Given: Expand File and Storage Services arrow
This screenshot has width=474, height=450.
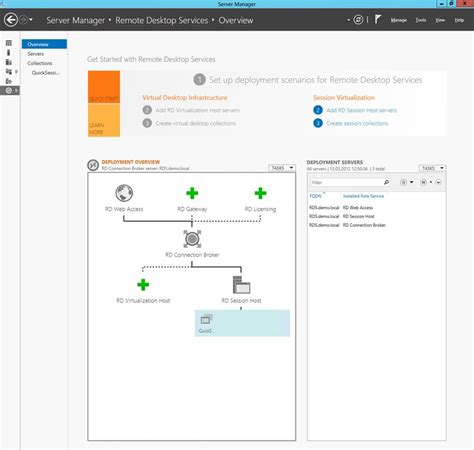Looking at the screenshot, I should pos(16,71).
